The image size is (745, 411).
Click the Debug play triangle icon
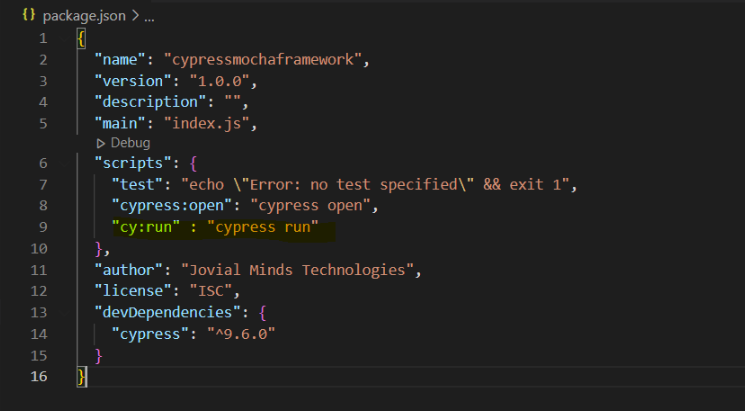[x=100, y=143]
